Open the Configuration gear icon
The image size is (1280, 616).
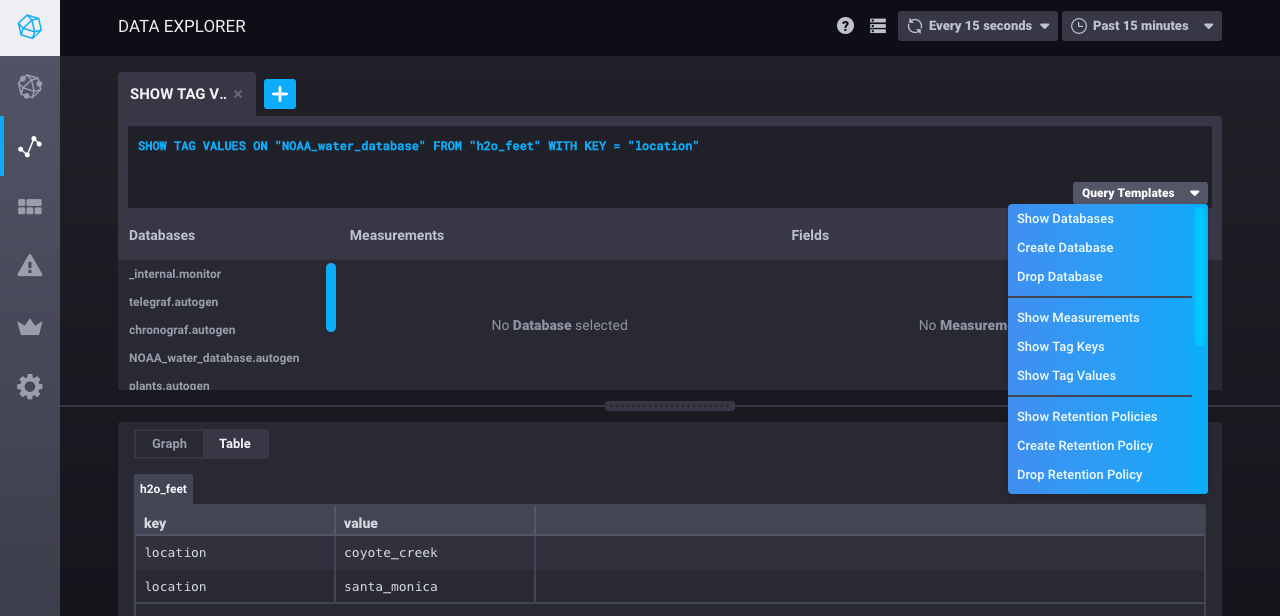pyautogui.click(x=30, y=387)
